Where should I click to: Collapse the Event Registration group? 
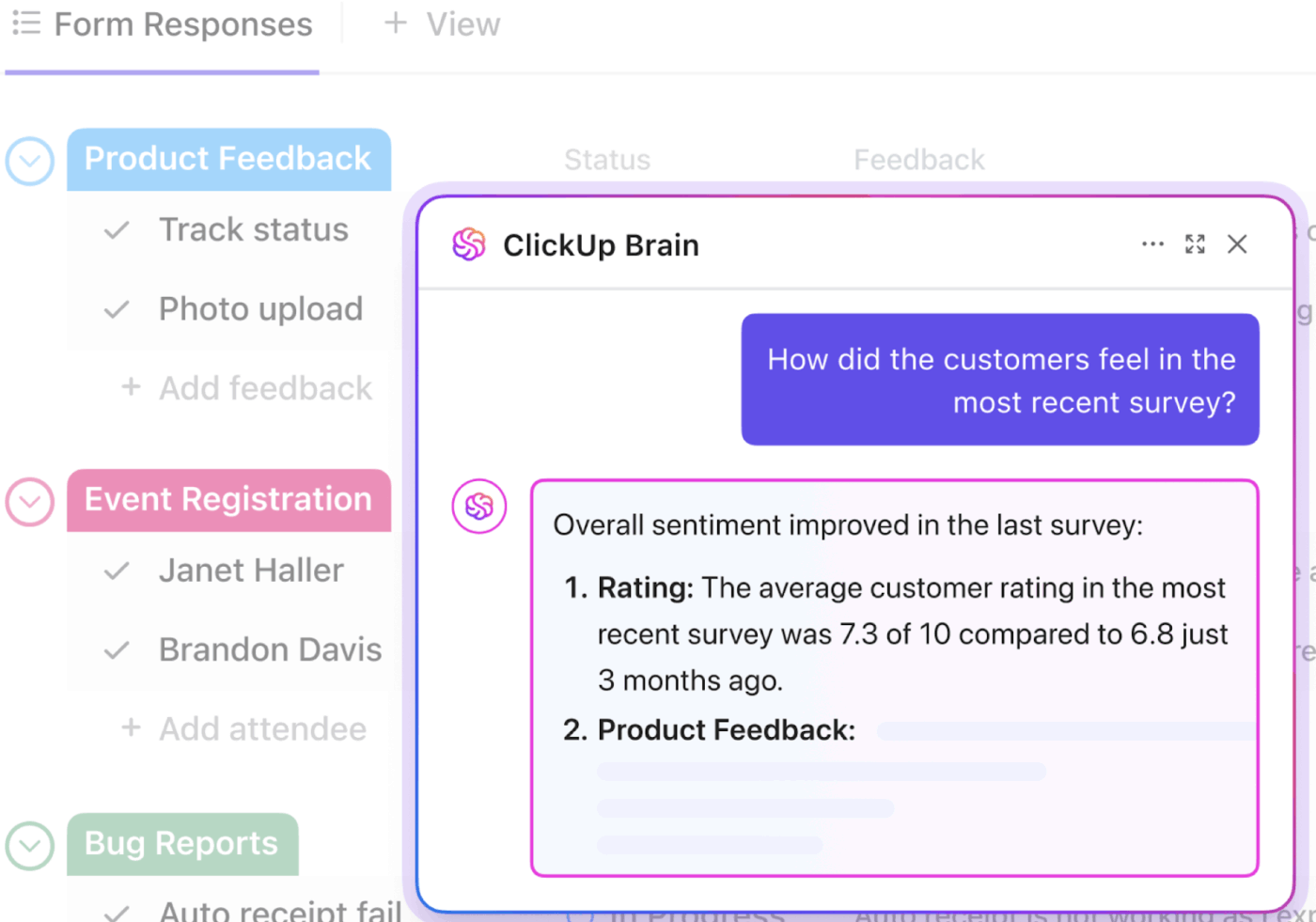[29, 502]
